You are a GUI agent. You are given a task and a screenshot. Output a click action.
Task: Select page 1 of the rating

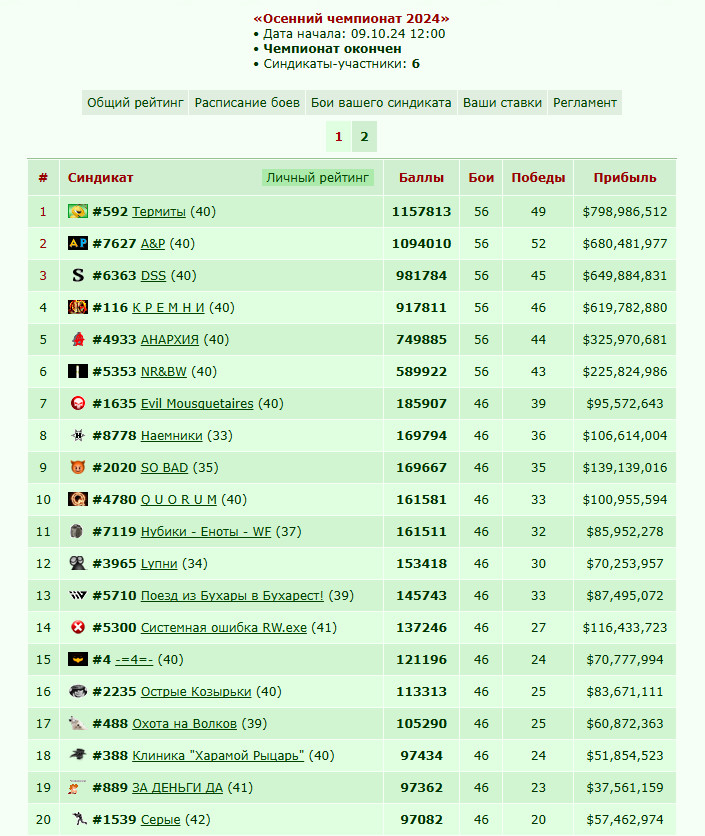(339, 137)
